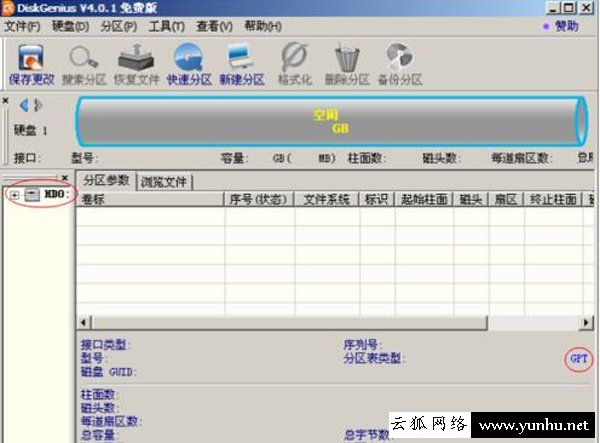This screenshot has width=600, height=443.
Task: Go to previous disk with left arrow
Action: (x=24, y=105)
